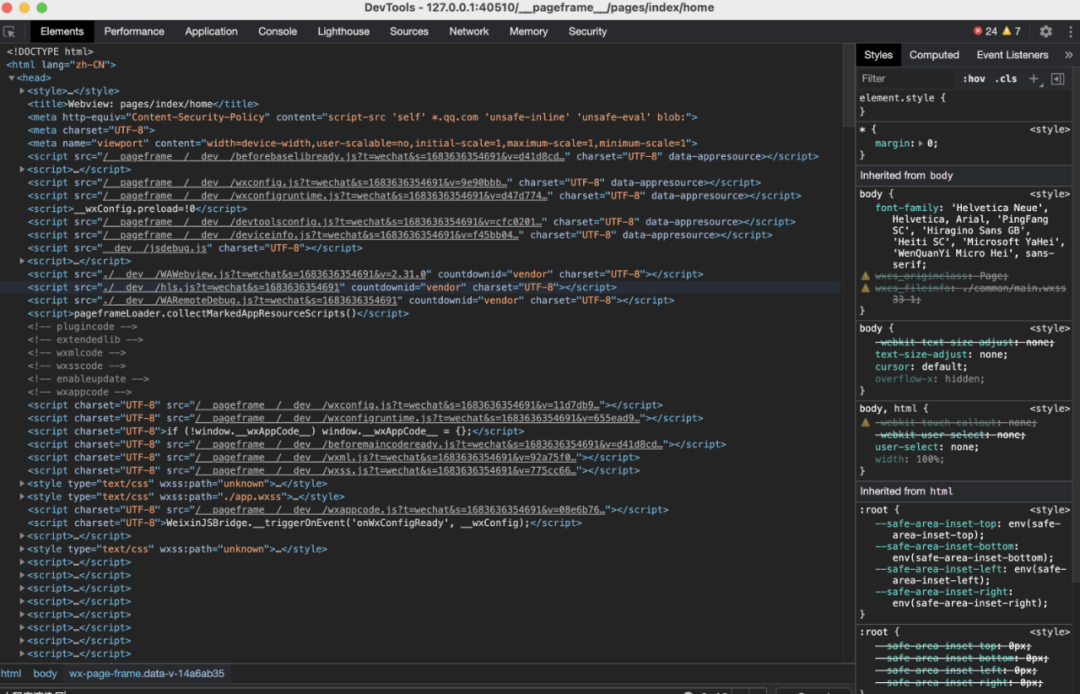The height and width of the screenshot is (694, 1080).
Task: Toggle computed styles sidebar icon
Action: tap(1058, 78)
